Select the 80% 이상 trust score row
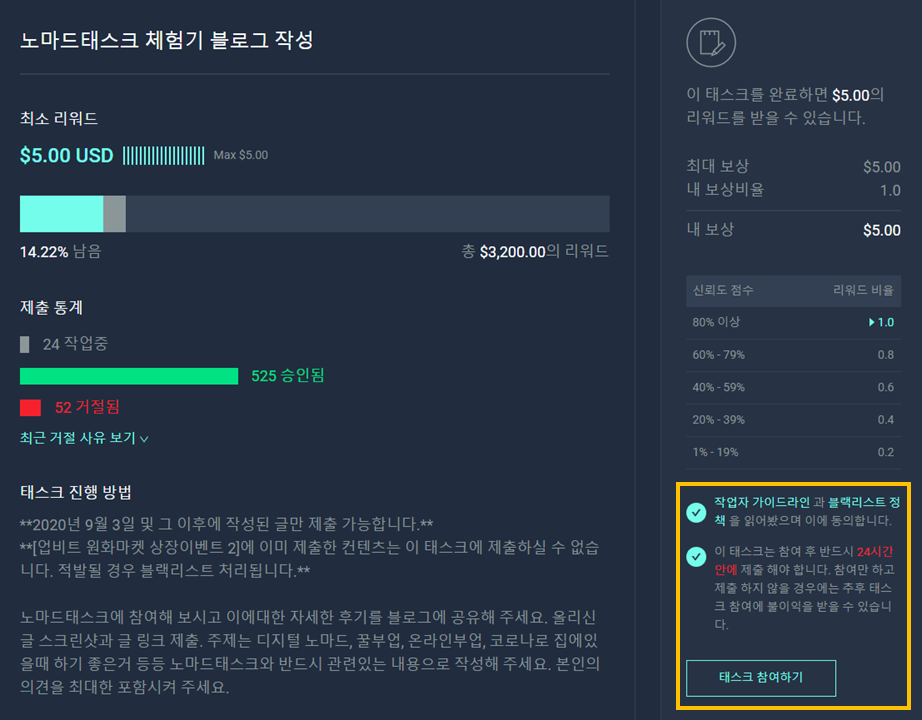 coord(793,322)
